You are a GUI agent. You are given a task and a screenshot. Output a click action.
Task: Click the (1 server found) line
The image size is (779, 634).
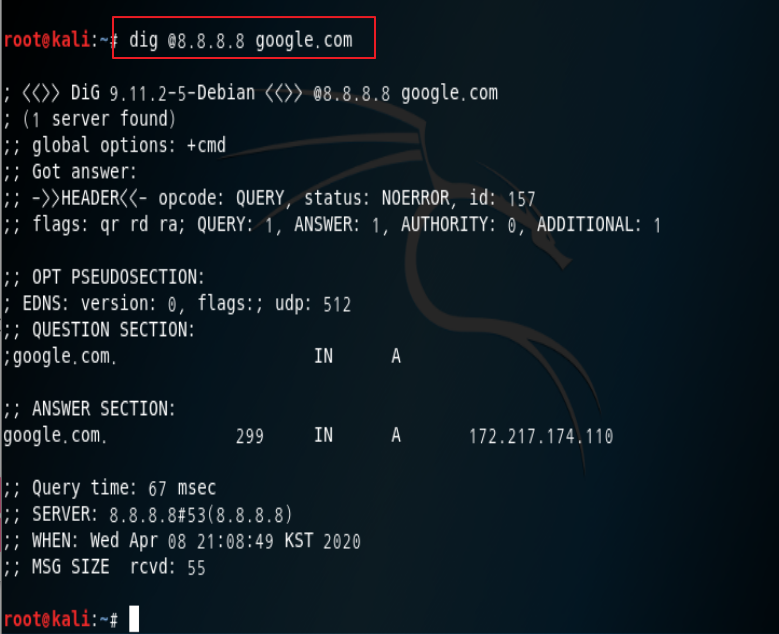point(89,119)
